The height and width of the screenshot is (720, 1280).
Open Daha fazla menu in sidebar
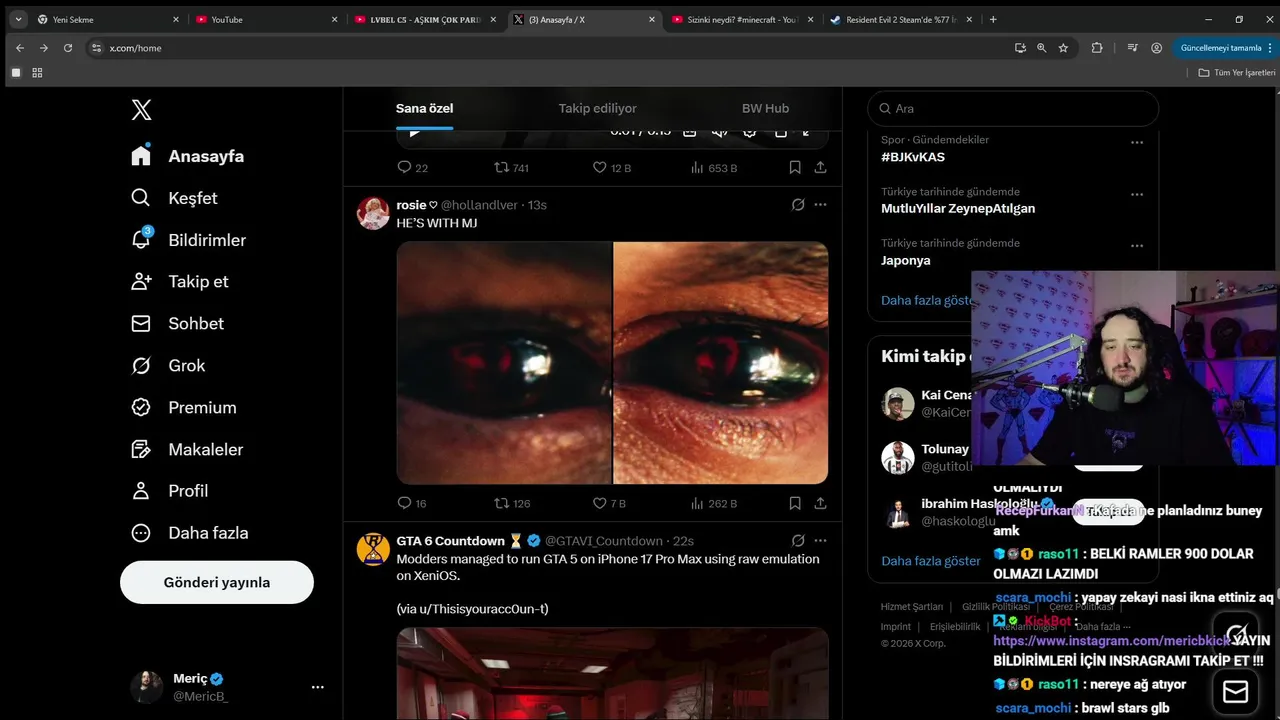pyautogui.click(x=190, y=533)
